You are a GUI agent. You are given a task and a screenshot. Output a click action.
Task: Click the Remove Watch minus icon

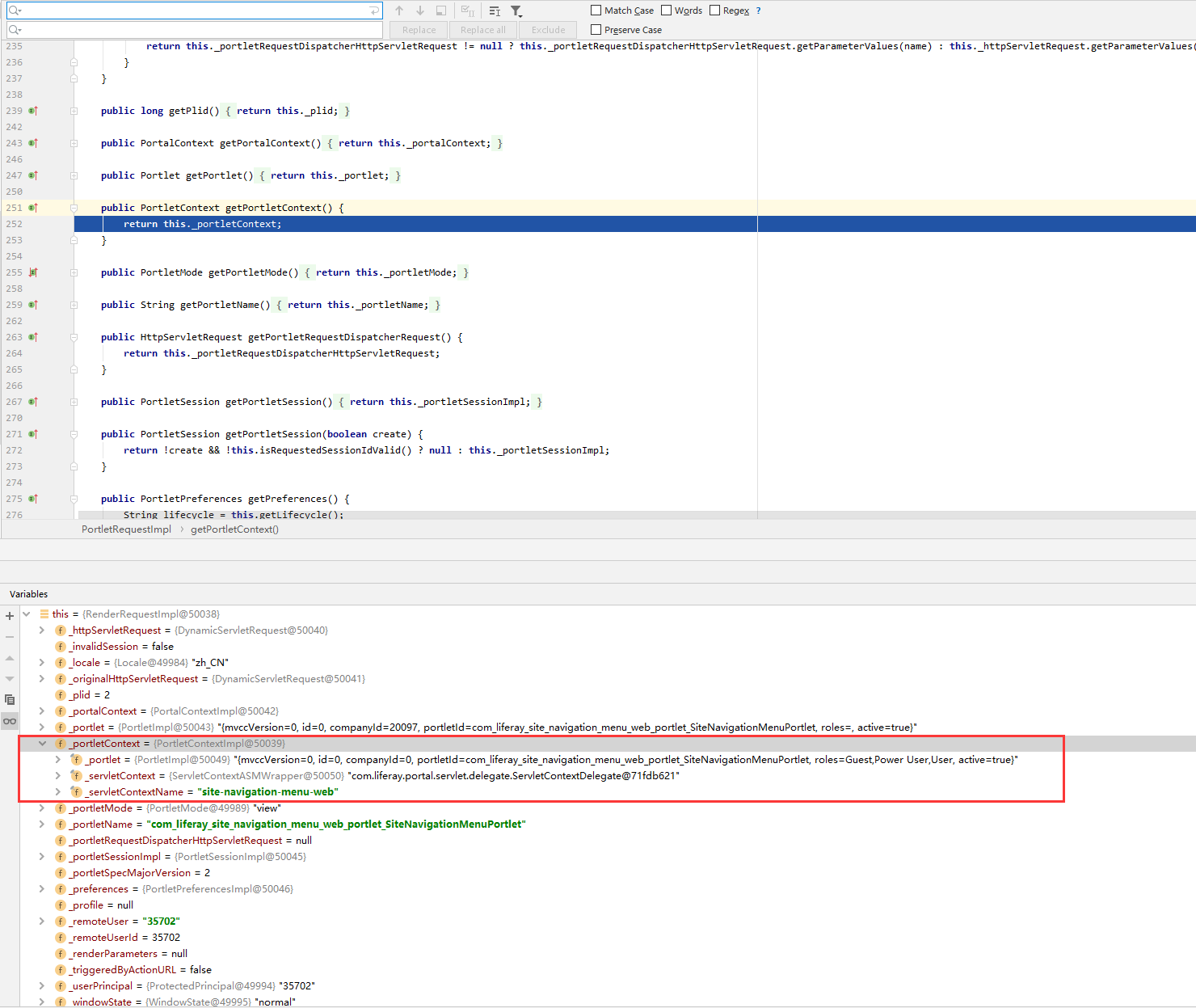point(10,637)
